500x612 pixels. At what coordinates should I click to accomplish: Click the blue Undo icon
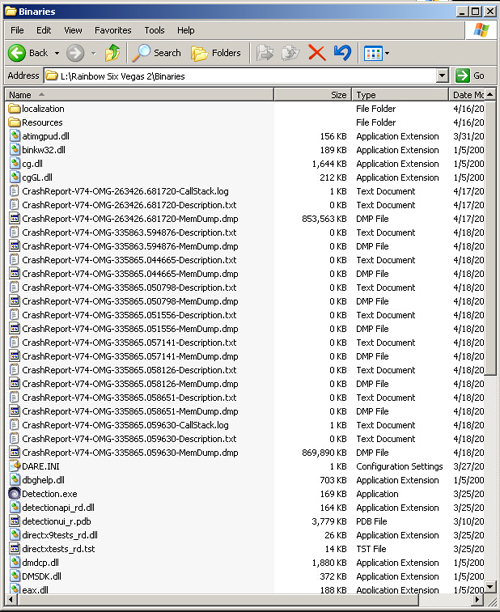342,53
